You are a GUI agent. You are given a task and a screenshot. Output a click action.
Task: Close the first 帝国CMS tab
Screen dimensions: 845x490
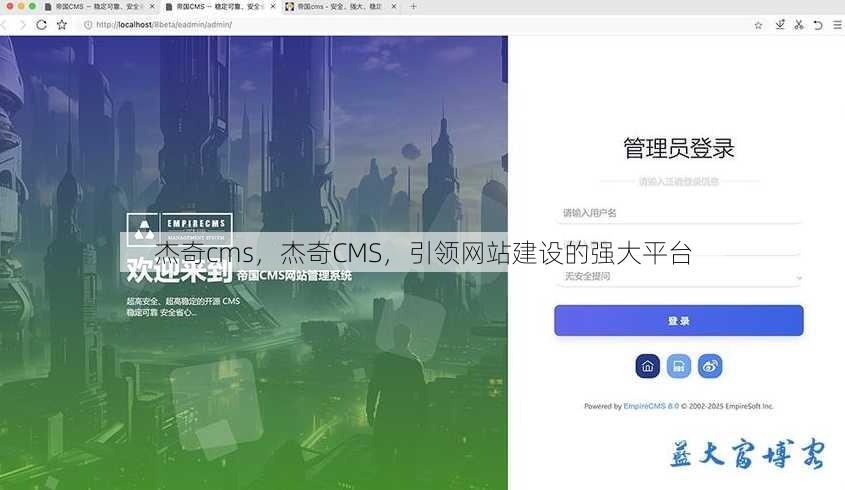pos(152,6)
